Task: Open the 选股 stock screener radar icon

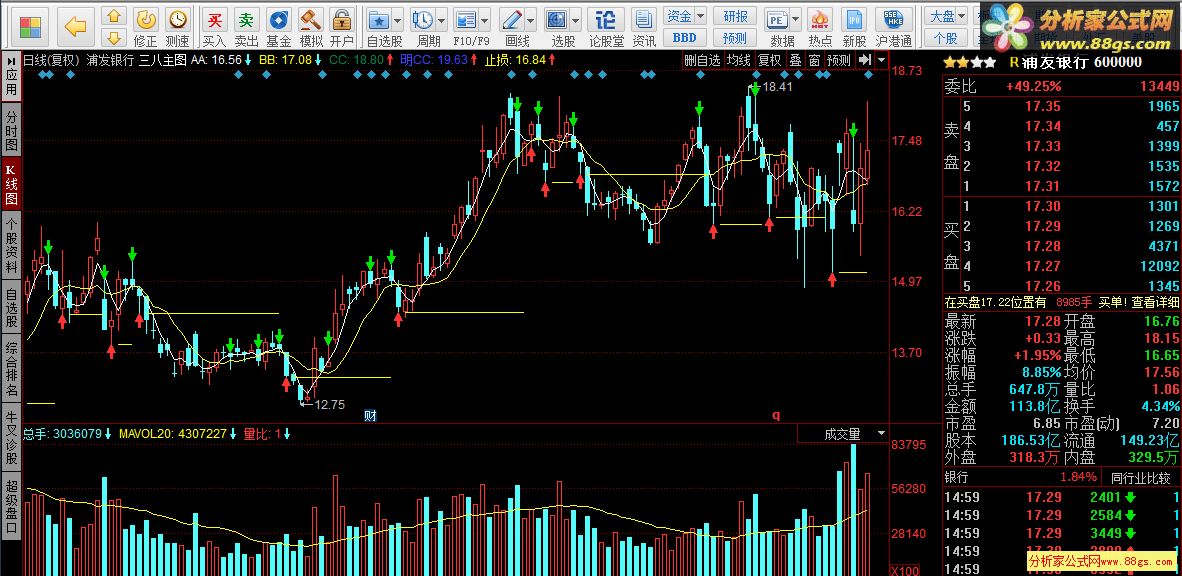Action: pyautogui.click(x=556, y=20)
